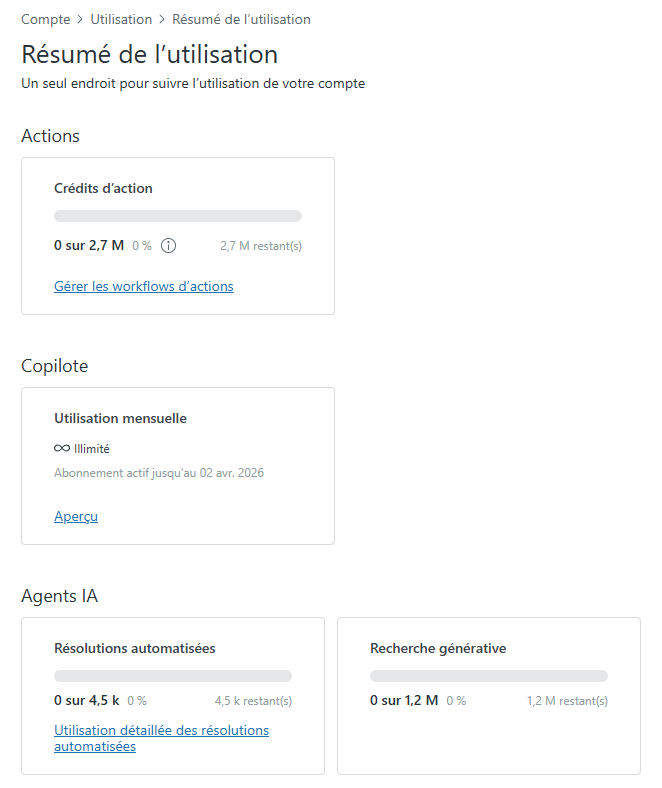The width and height of the screenshot is (662, 788).
Task: Go to the Compte breadcrumb
Action: point(46,20)
